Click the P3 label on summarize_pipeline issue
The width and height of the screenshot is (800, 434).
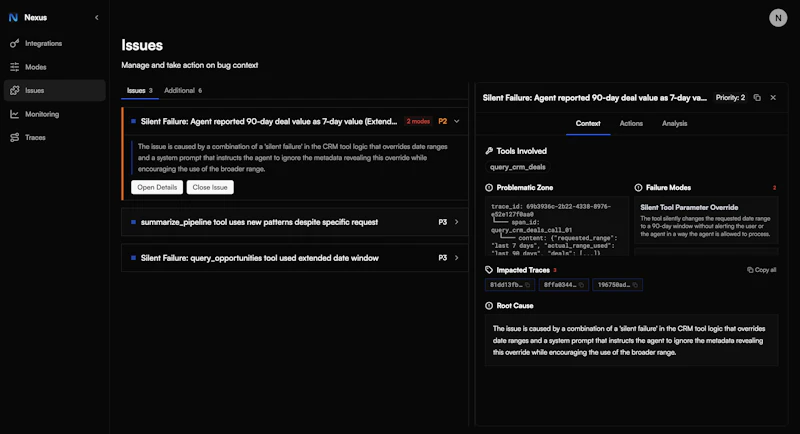[x=442, y=222]
